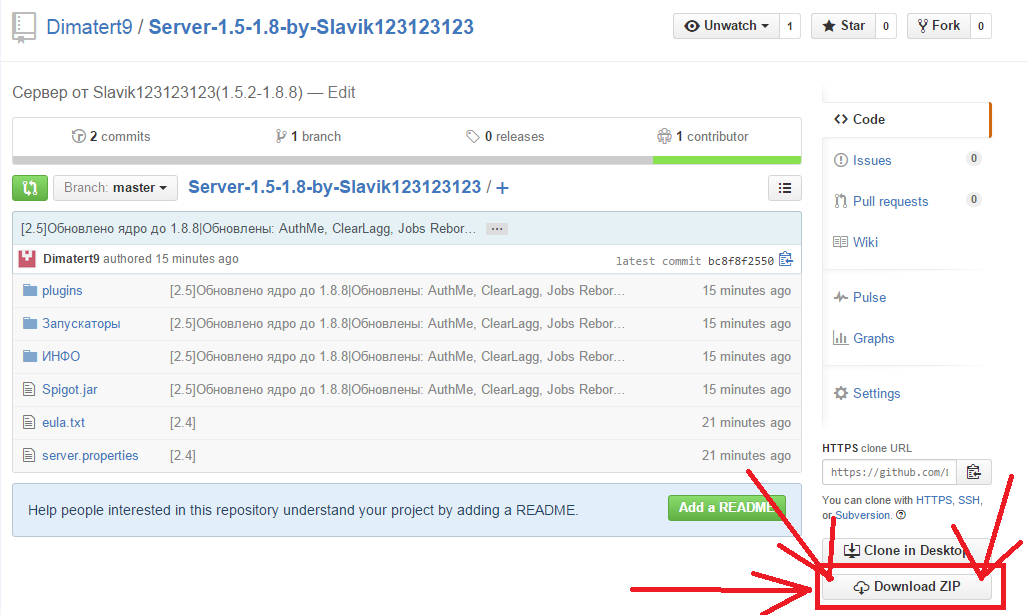This screenshot has height=615, width=1028.
Task: Copy the latest commit SHA to clipboard
Action: click(x=785, y=260)
